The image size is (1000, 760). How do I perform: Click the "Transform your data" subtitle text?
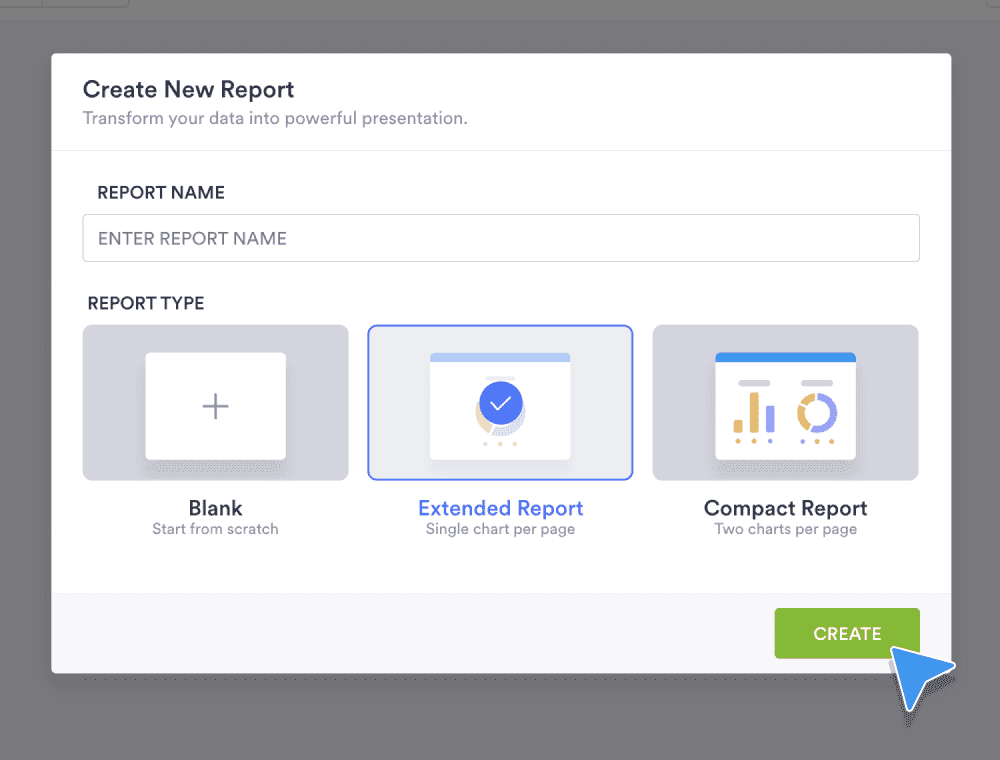(275, 118)
